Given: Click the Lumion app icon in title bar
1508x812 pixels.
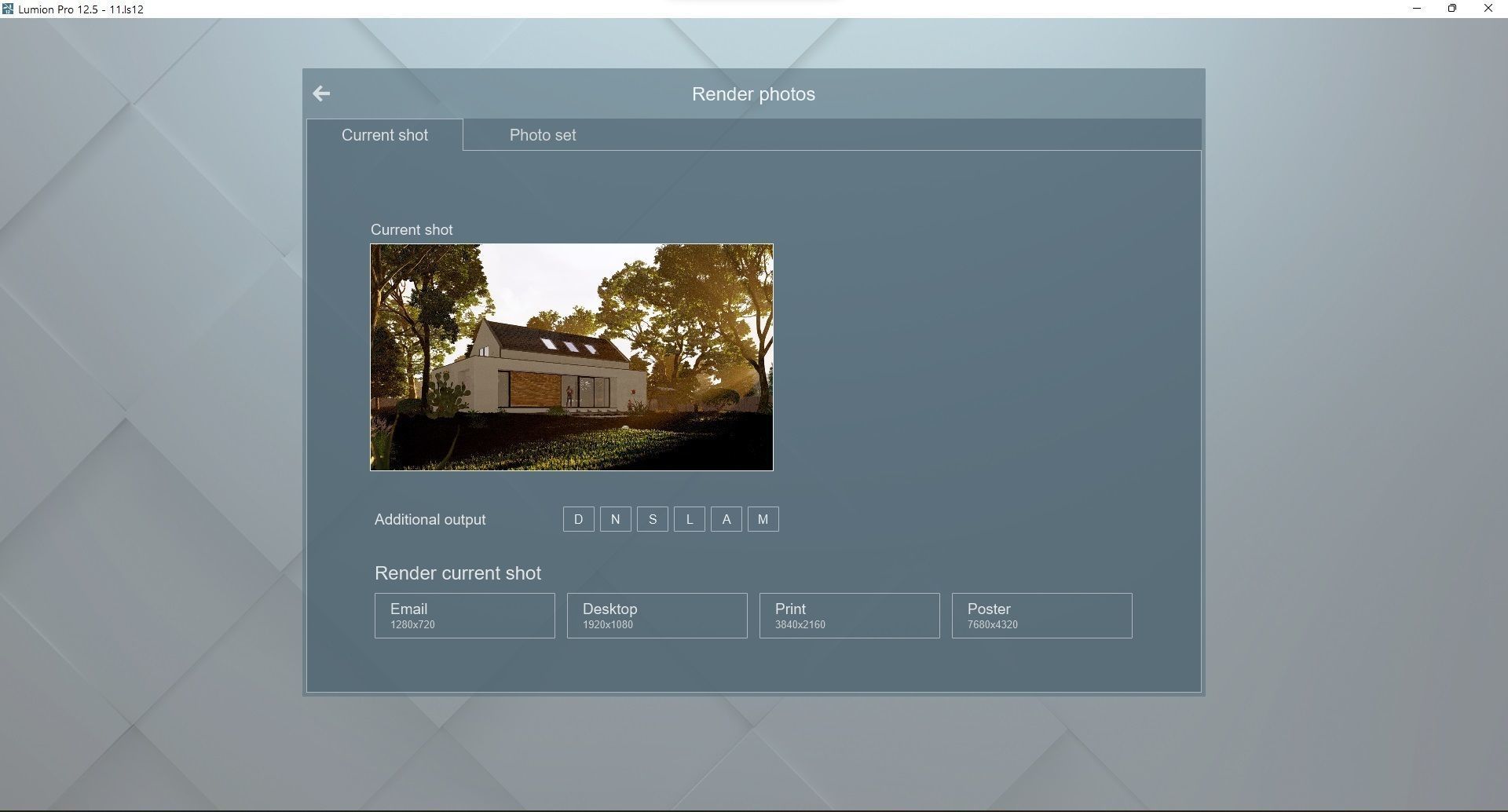Looking at the screenshot, I should pyautogui.click(x=8, y=9).
